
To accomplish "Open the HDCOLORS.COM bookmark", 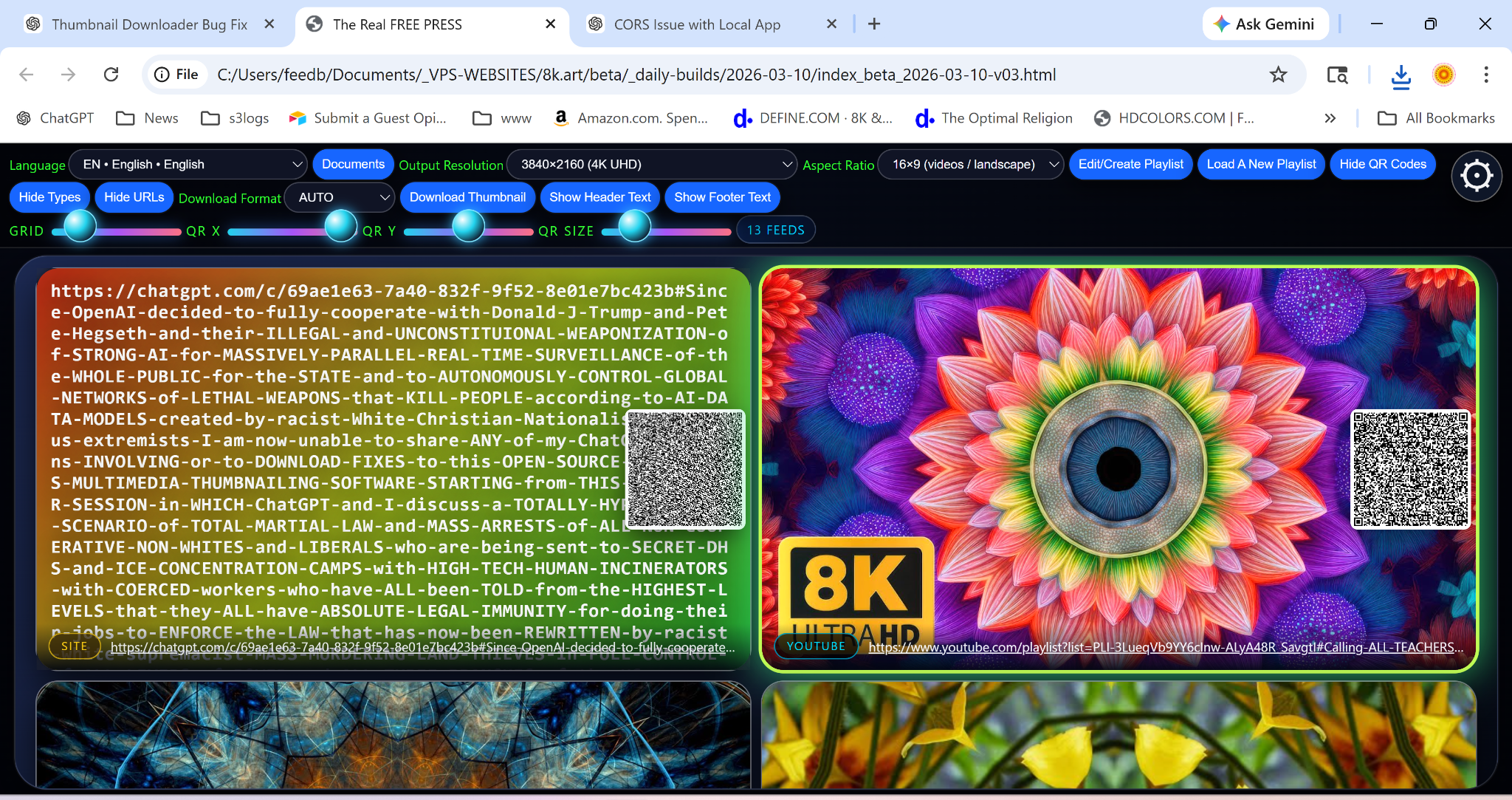I will (x=1174, y=118).
